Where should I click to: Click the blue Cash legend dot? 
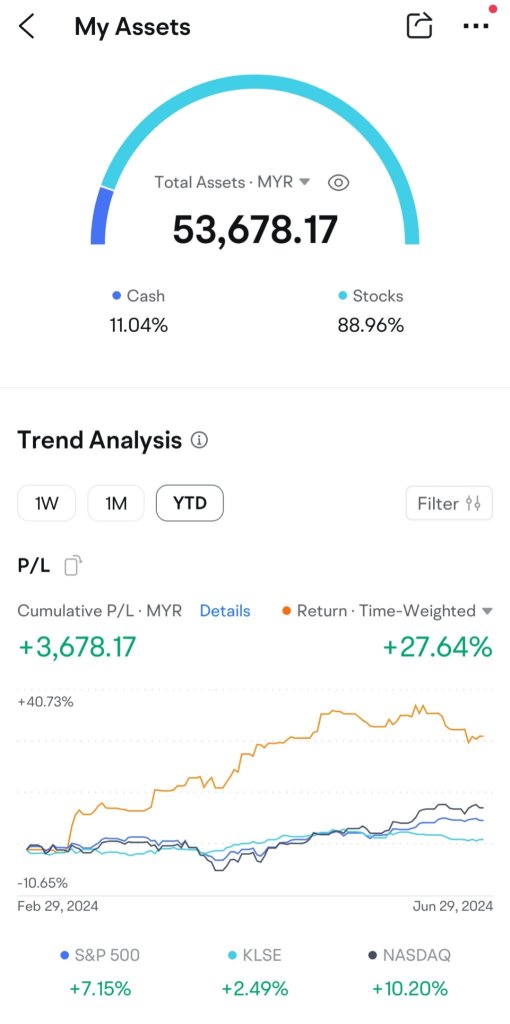[117, 296]
